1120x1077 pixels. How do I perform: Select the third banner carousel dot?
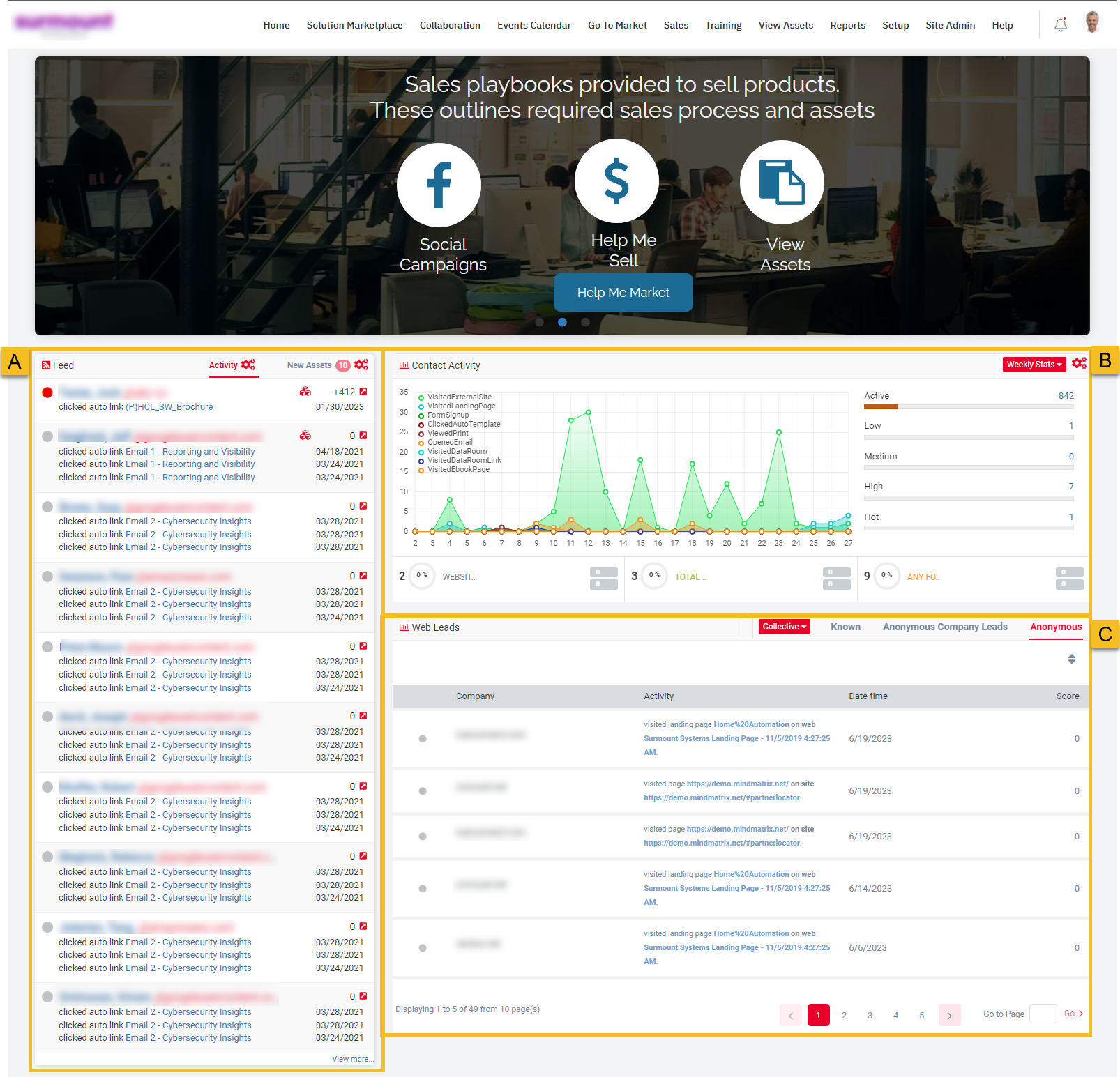(585, 322)
